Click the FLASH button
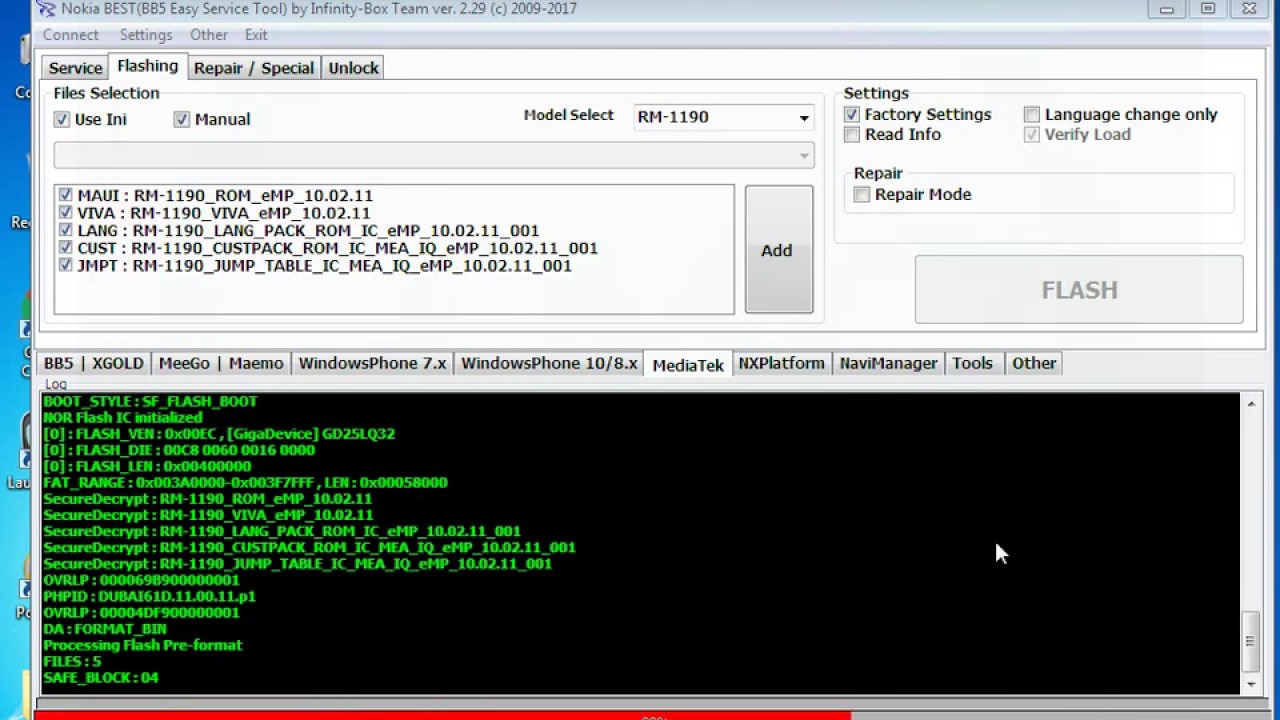Viewport: 1280px width, 720px height. [1079, 290]
